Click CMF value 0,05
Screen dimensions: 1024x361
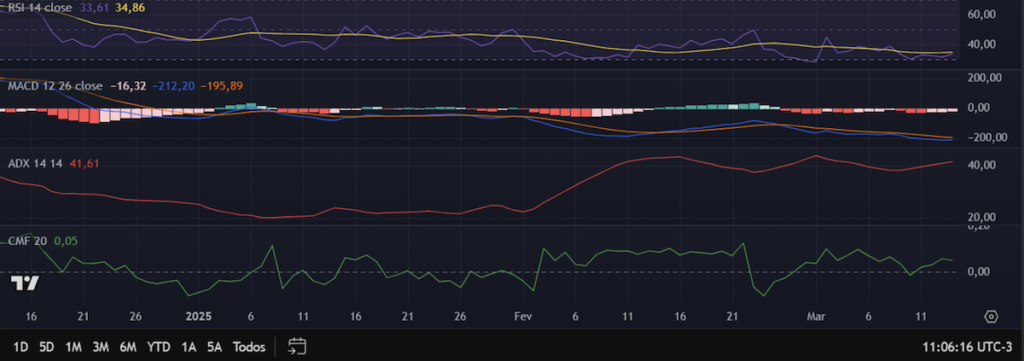pyautogui.click(x=65, y=241)
